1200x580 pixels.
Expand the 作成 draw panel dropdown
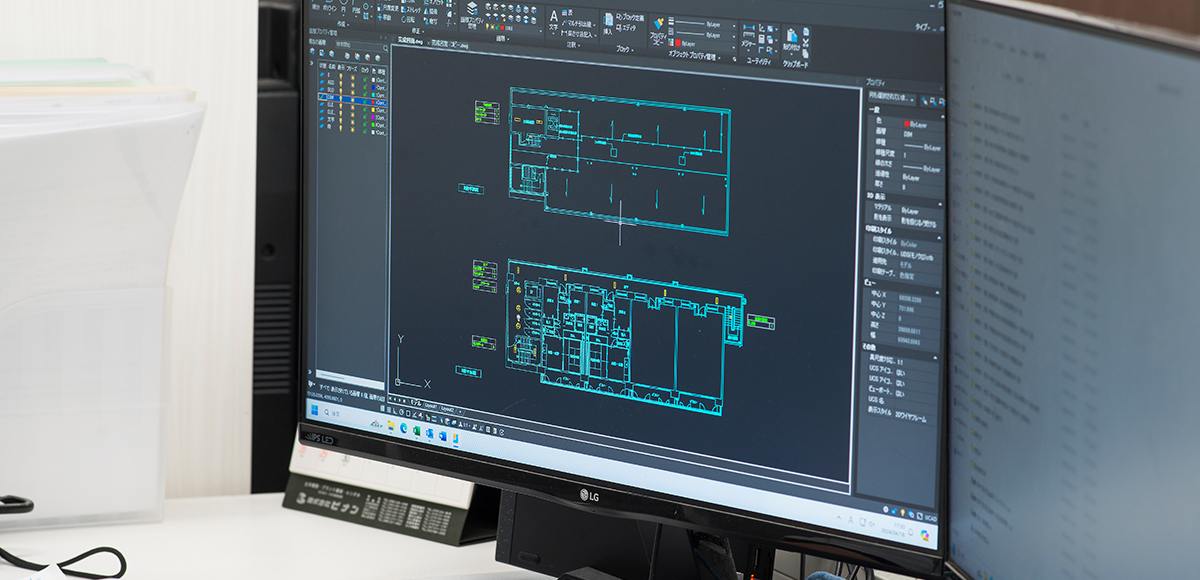[x=345, y=24]
